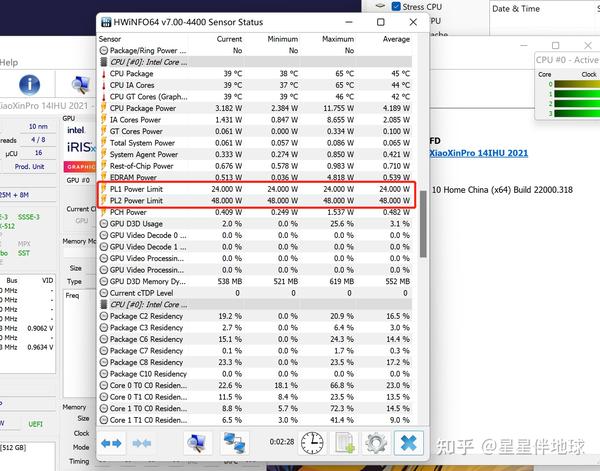600x471 pixels.
Task: Click the vertical scrollbar thumb in sensor window
Action: pyautogui.click(x=423, y=224)
